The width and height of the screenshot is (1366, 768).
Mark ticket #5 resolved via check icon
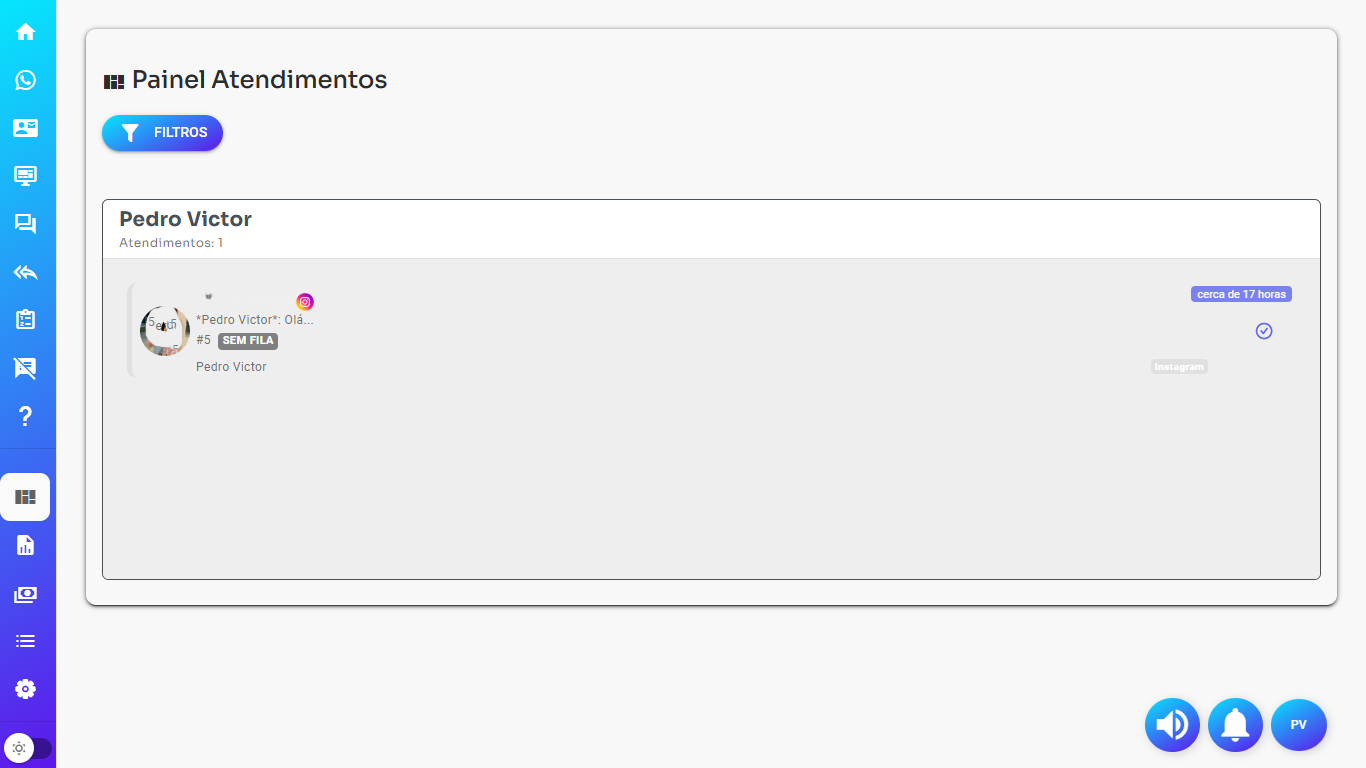pos(1264,331)
